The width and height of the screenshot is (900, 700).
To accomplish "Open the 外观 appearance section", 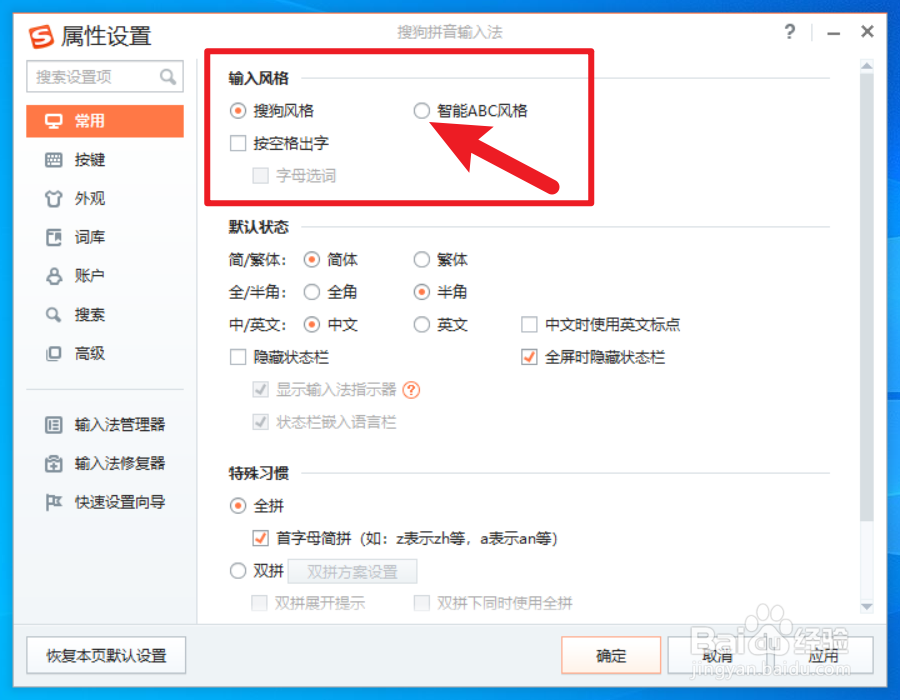I will pos(105,199).
